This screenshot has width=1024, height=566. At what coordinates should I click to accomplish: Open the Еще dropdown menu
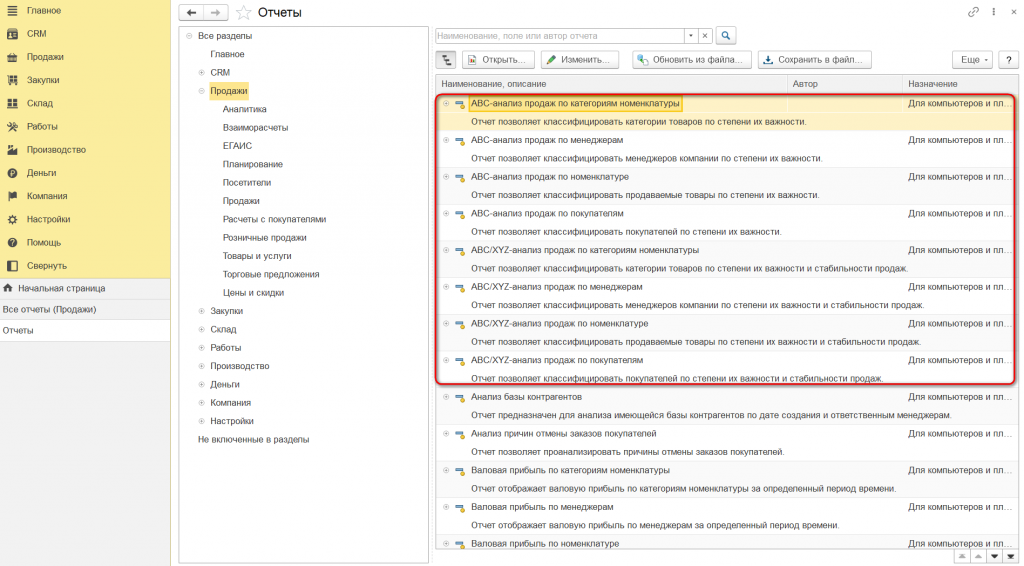[x=972, y=59]
